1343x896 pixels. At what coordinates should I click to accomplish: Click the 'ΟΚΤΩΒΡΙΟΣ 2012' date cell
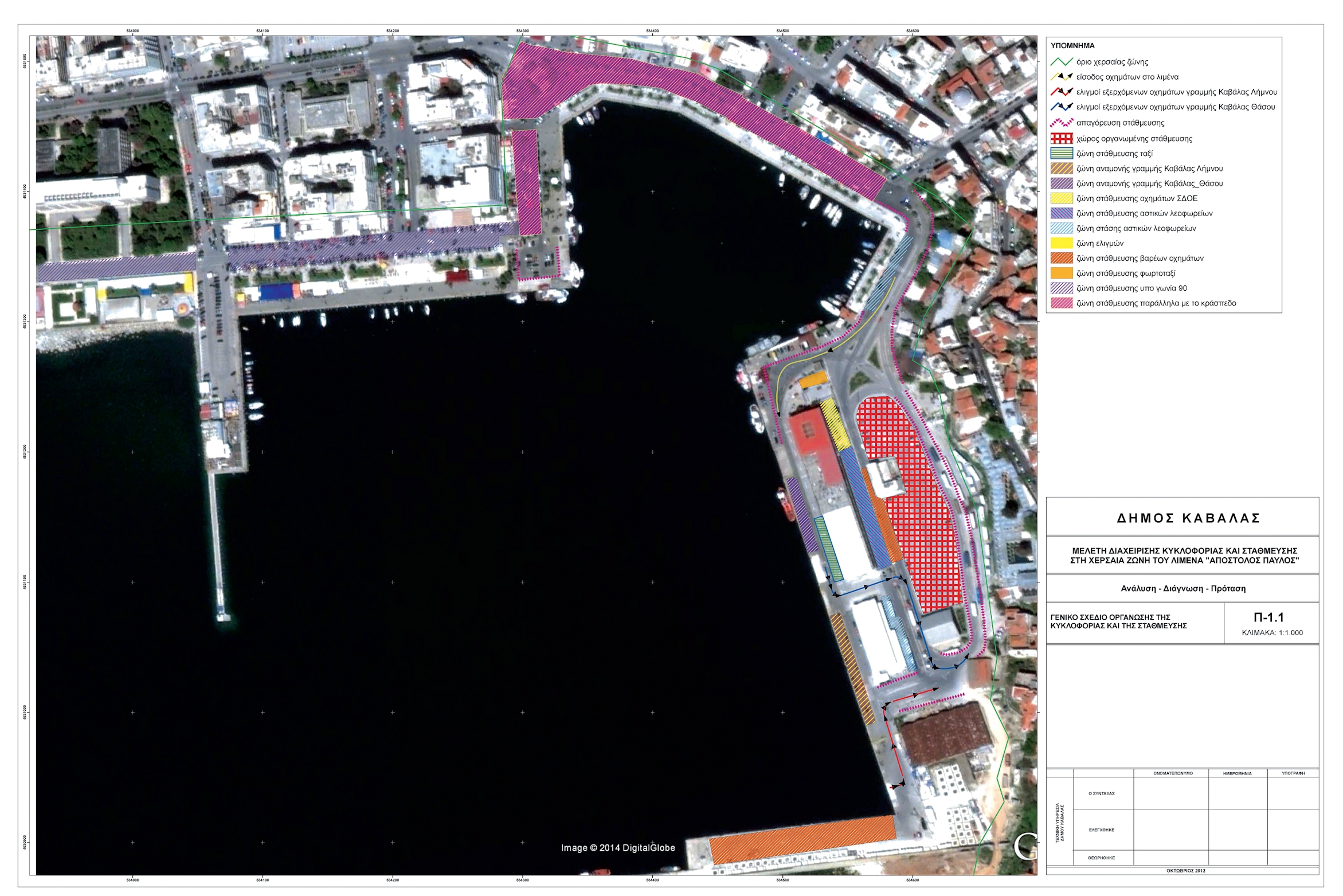(1185, 871)
